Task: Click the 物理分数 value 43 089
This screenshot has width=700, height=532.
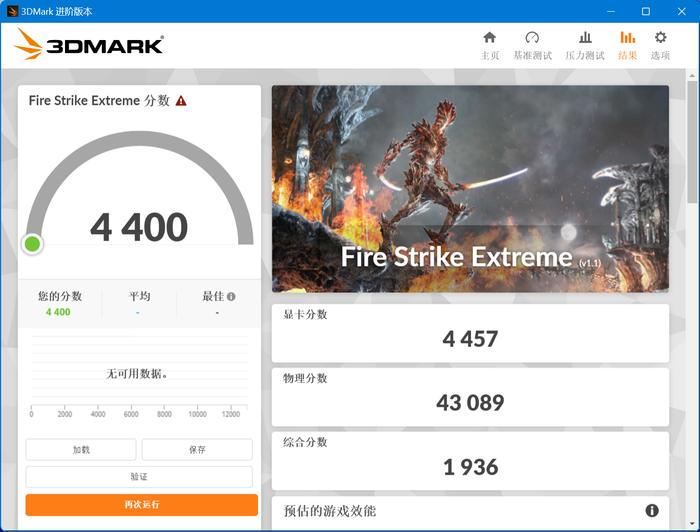Action: tap(470, 403)
